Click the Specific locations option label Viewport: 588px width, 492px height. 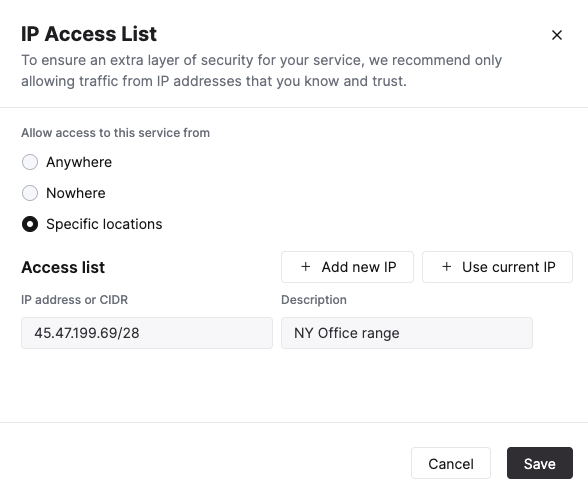104,224
